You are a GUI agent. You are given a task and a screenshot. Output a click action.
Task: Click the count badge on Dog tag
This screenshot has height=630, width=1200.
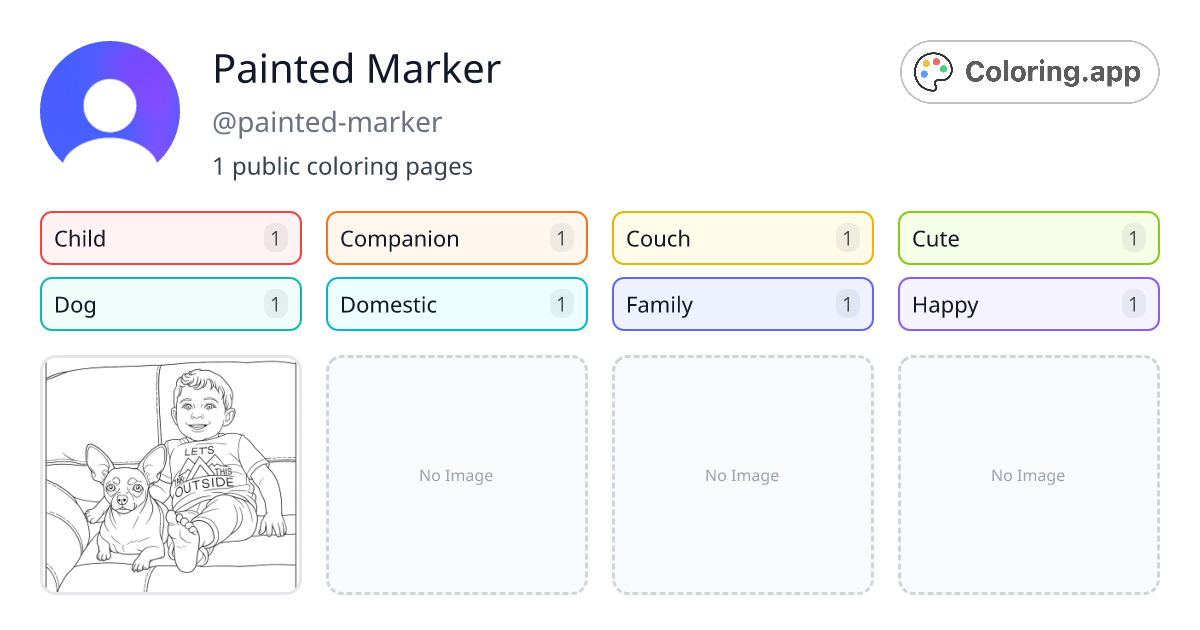click(276, 304)
